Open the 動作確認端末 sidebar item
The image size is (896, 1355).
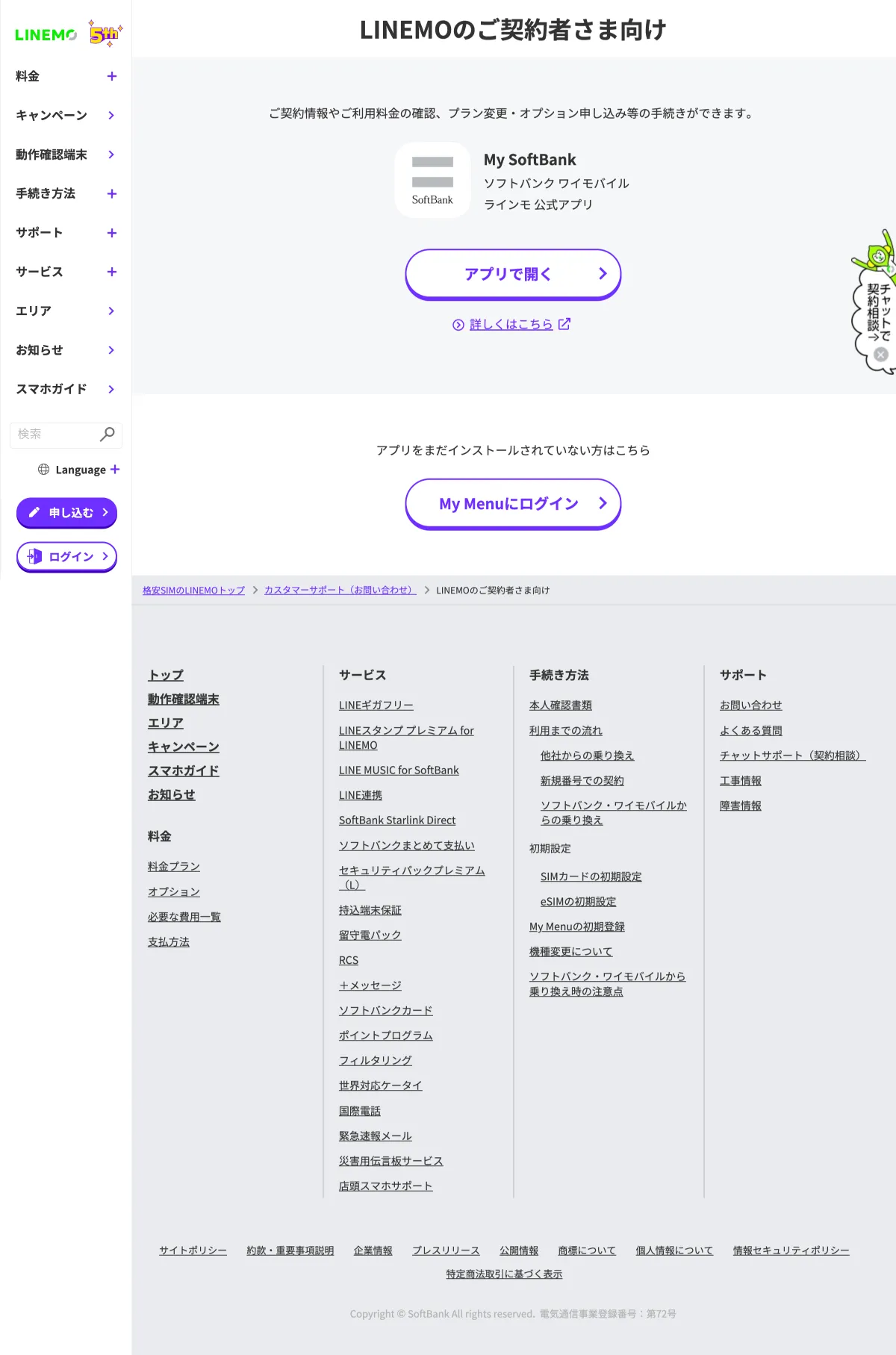click(66, 155)
